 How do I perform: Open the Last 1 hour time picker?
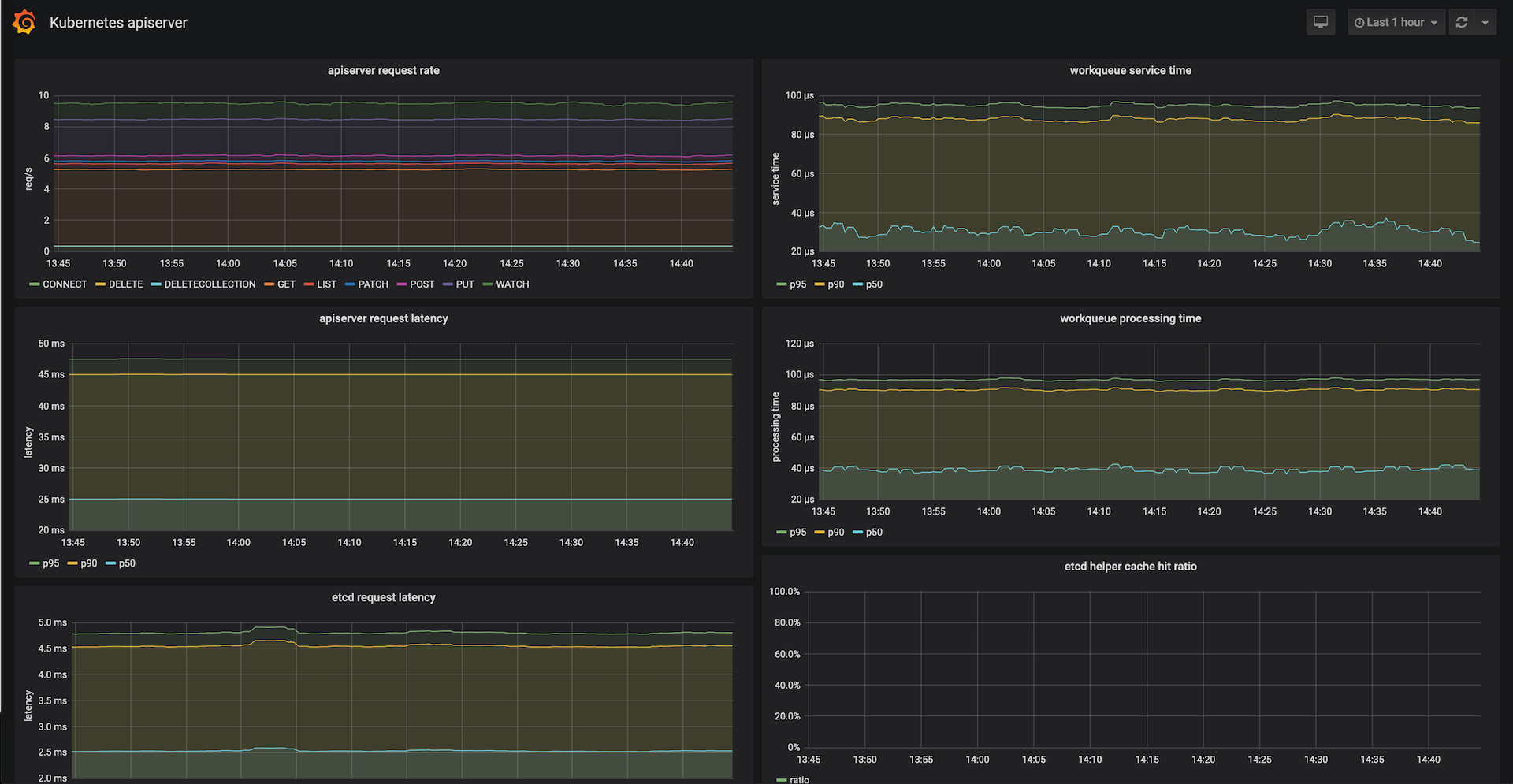click(x=1395, y=22)
